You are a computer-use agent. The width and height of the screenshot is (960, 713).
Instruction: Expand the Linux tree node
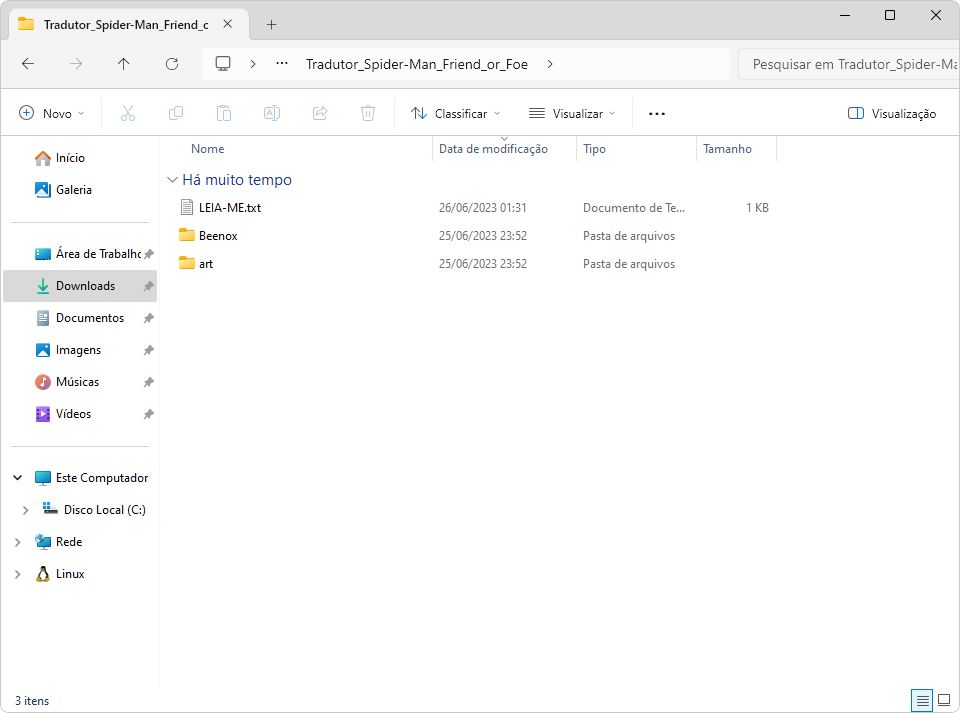(18, 574)
